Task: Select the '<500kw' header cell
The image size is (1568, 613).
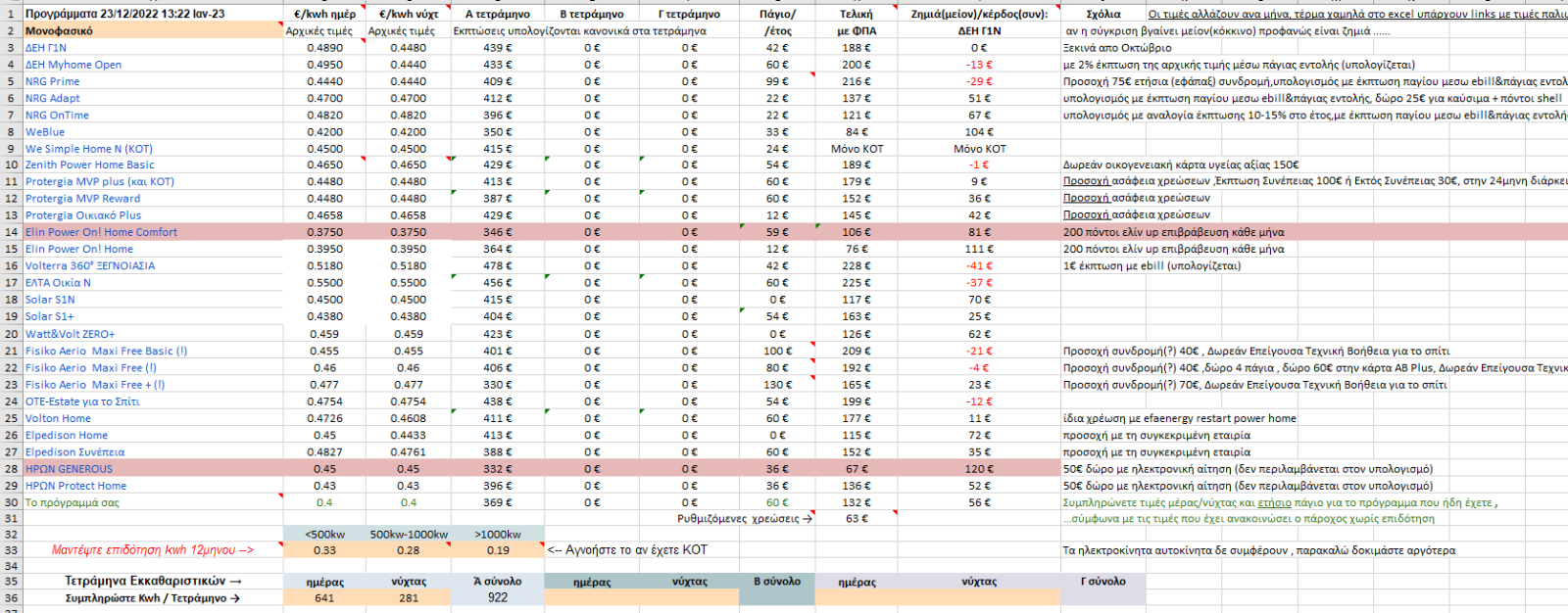Action: click(x=324, y=534)
